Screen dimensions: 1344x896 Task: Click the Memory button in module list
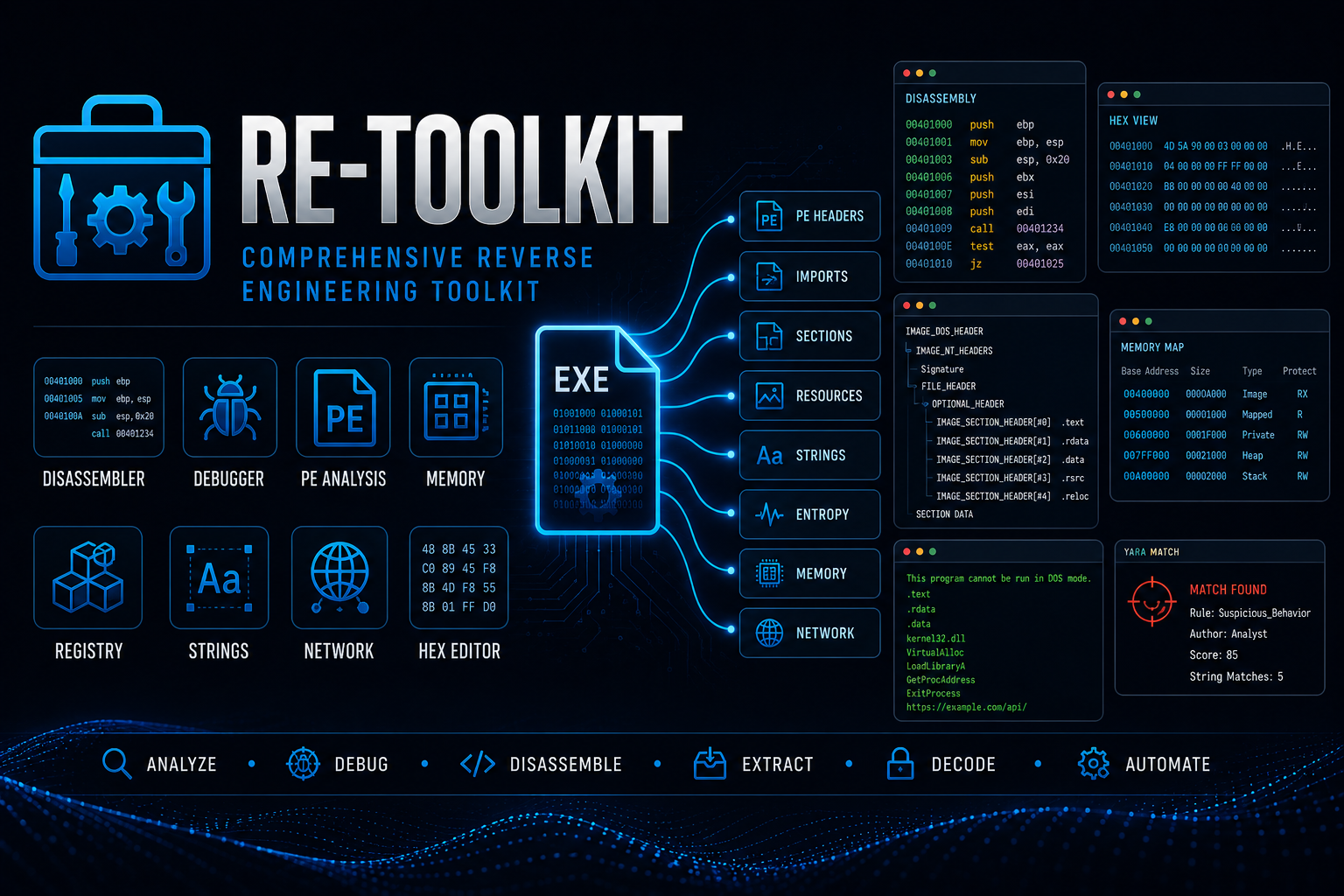[x=809, y=574]
